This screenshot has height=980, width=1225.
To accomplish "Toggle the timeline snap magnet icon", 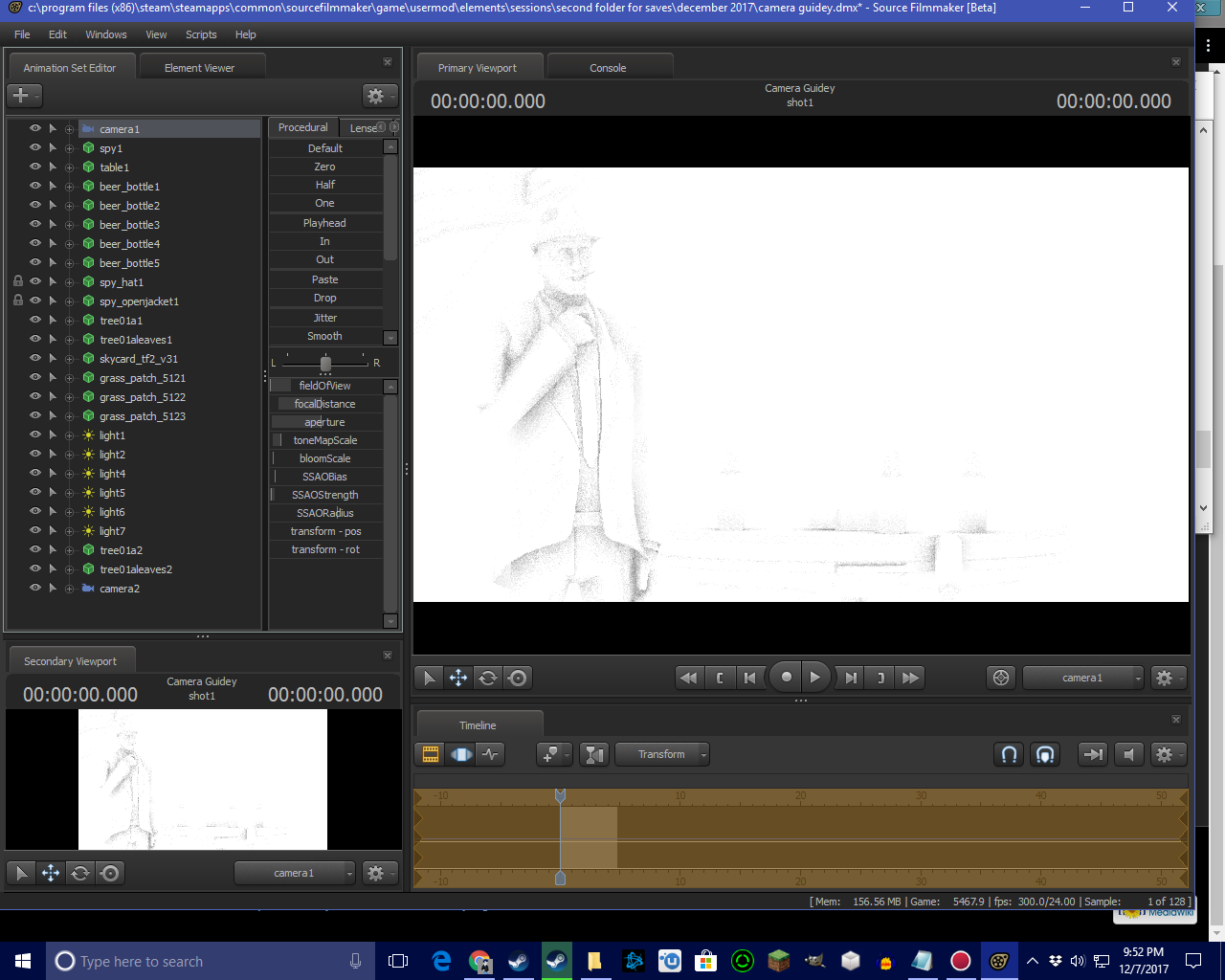I will [x=1009, y=754].
